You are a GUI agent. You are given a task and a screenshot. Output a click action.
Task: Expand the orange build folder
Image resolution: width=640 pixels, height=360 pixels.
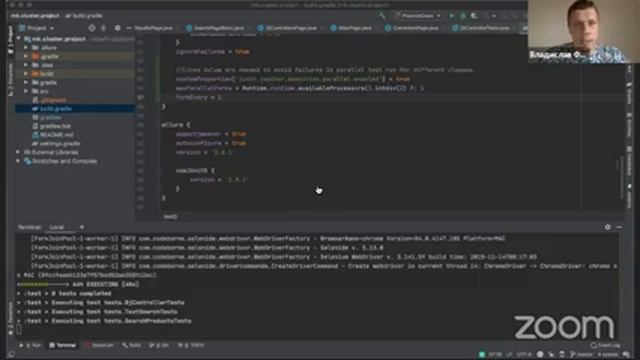26,74
